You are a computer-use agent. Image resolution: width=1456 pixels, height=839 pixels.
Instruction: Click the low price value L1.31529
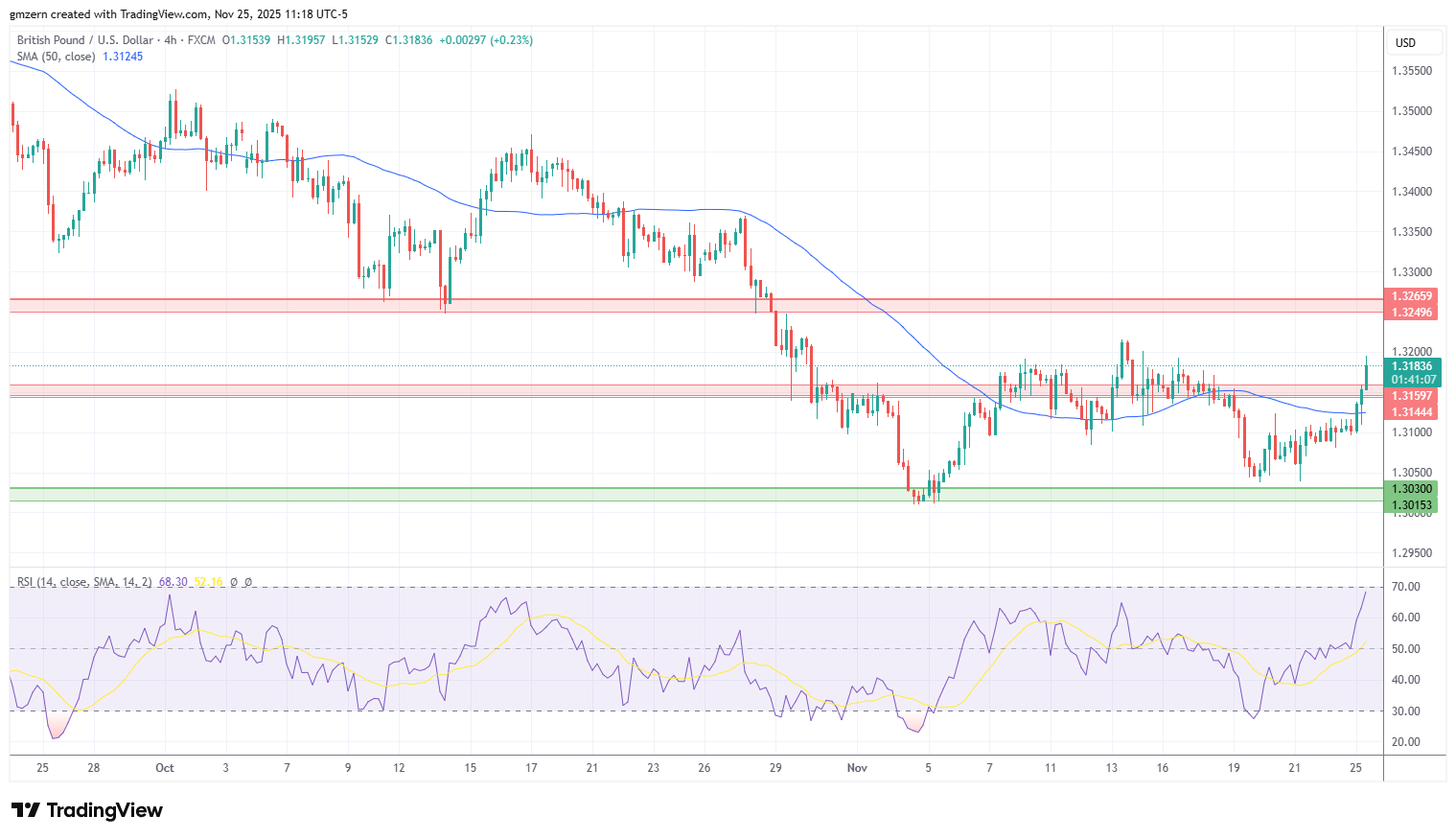pyautogui.click(x=355, y=40)
